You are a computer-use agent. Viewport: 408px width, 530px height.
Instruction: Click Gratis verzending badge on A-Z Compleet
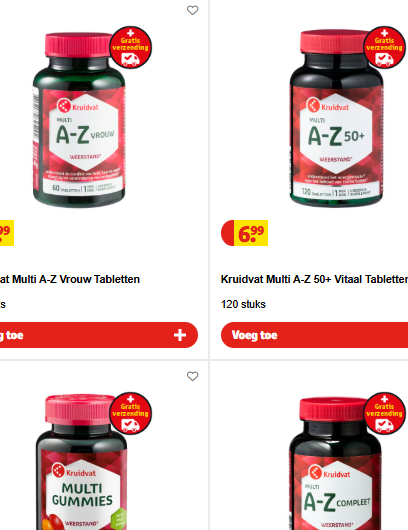point(385,413)
